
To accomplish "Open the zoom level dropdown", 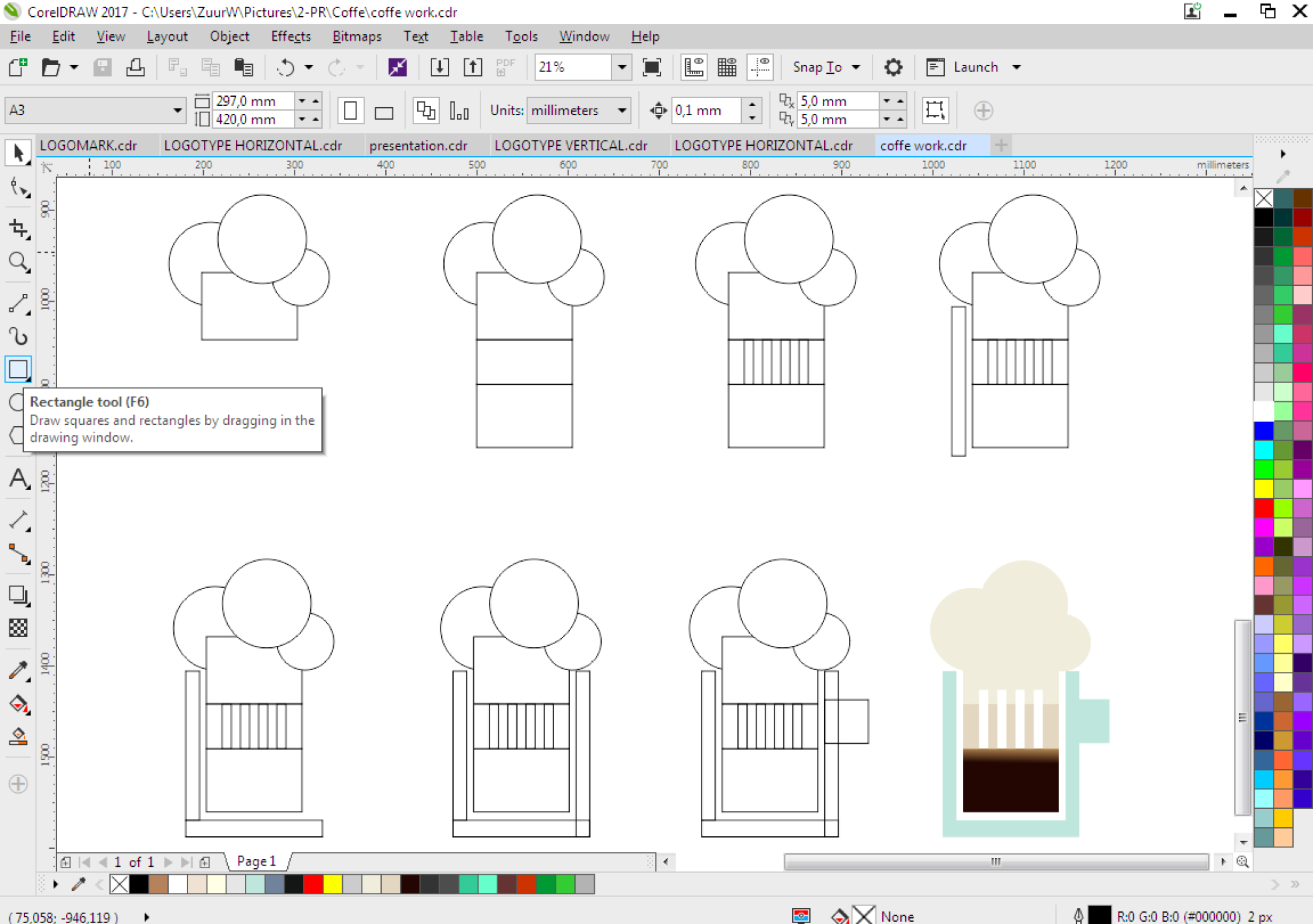I will [621, 68].
